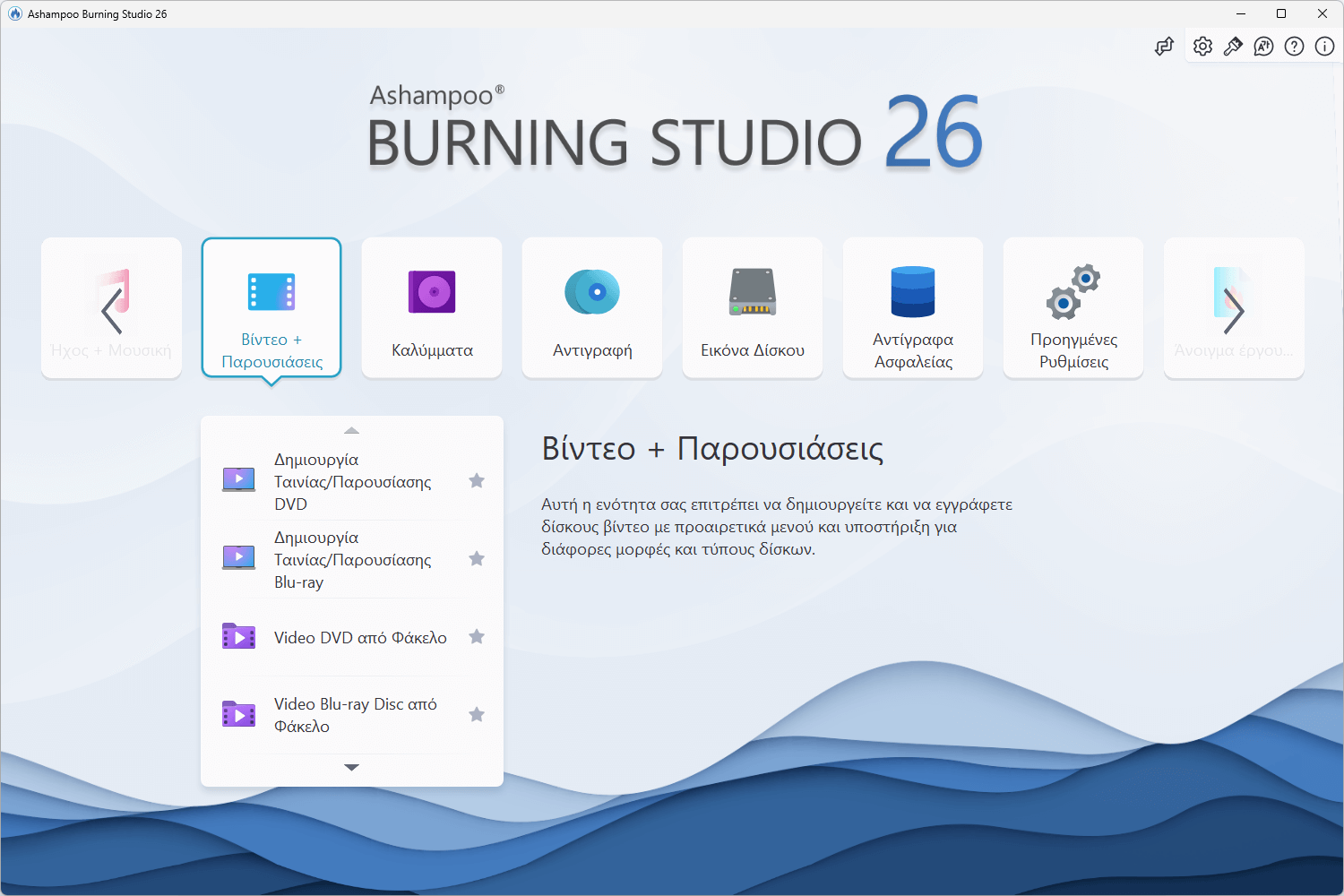Open the Αντιγραφή disc copy tile
Viewport: 1344px width, 896px height.
pyautogui.click(x=592, y=307)
